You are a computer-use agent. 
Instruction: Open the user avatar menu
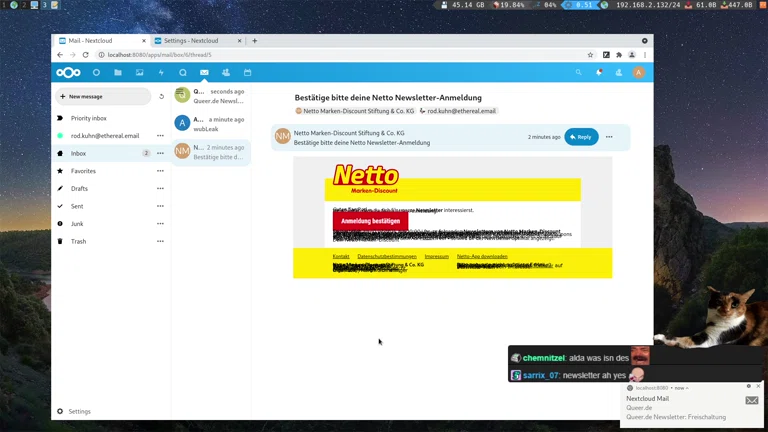(639, 72)
